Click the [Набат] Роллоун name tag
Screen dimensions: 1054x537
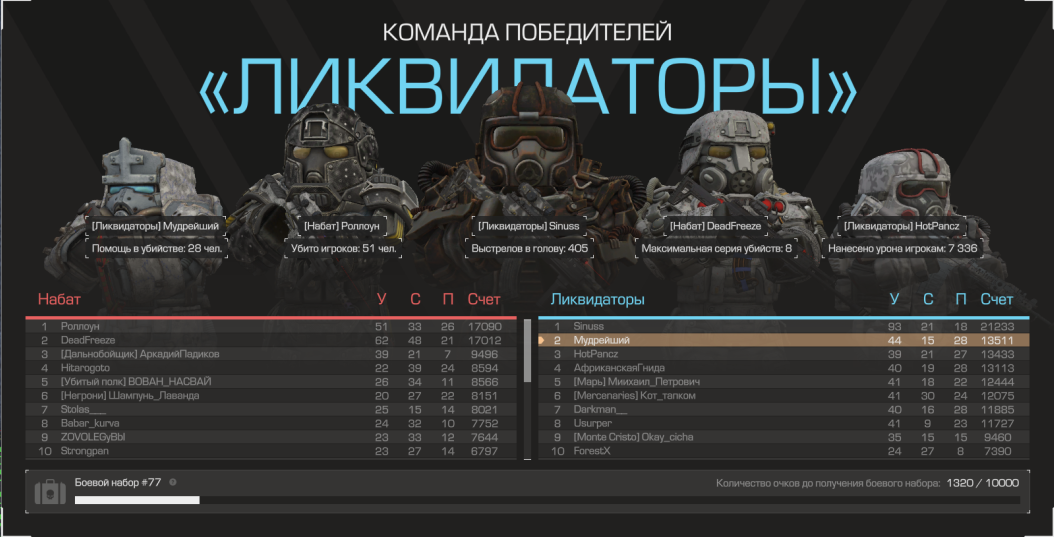pyautogui.click(x=342, y=226)
